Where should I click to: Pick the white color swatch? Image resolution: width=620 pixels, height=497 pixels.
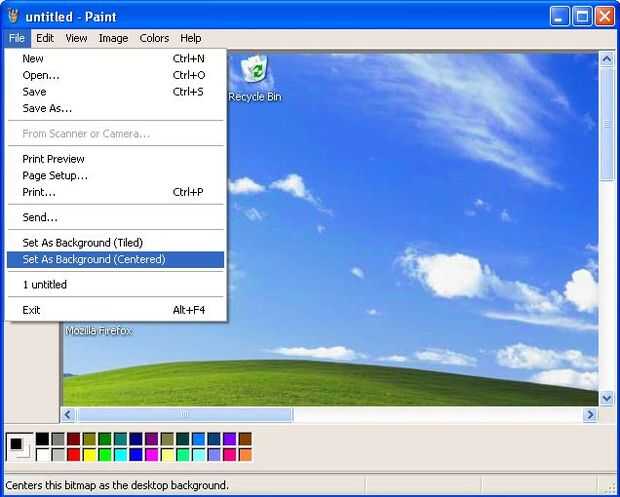click(42, 455)
